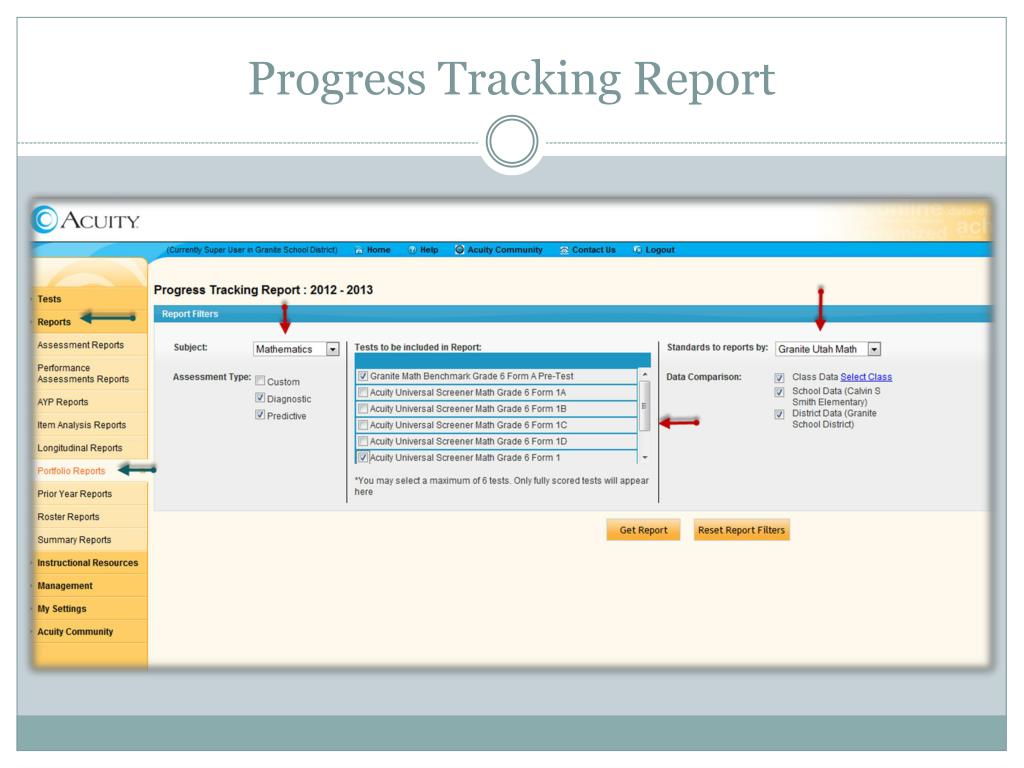Click the tests list scroll down arrow

point(645,458)
